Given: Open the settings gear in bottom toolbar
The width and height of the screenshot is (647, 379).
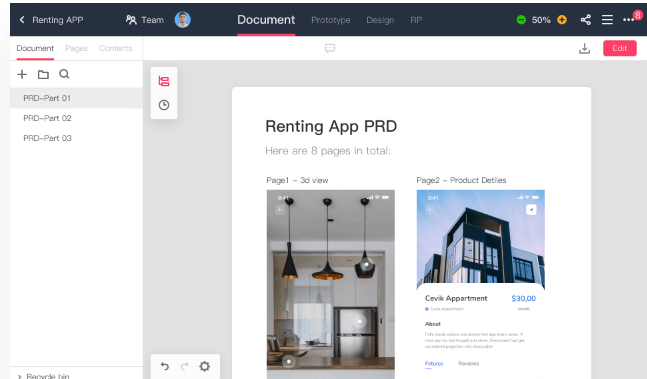Looking at the screenshot, I should click(205, 366).
